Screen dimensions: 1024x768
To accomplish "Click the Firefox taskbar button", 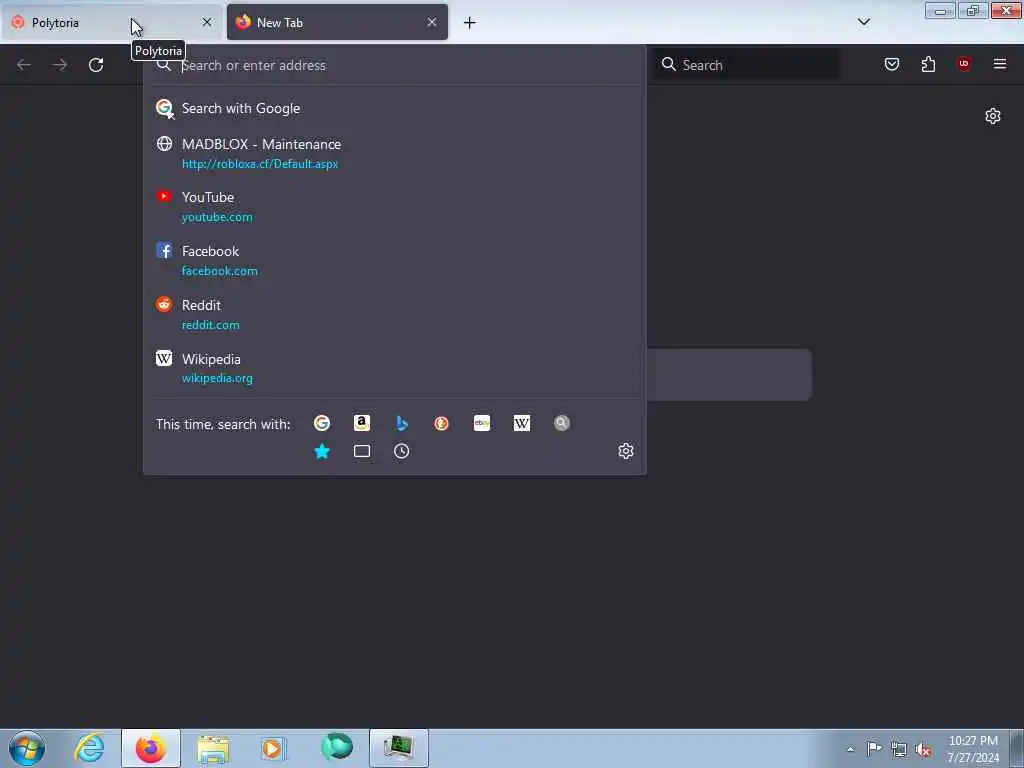I will click(151, 748).
